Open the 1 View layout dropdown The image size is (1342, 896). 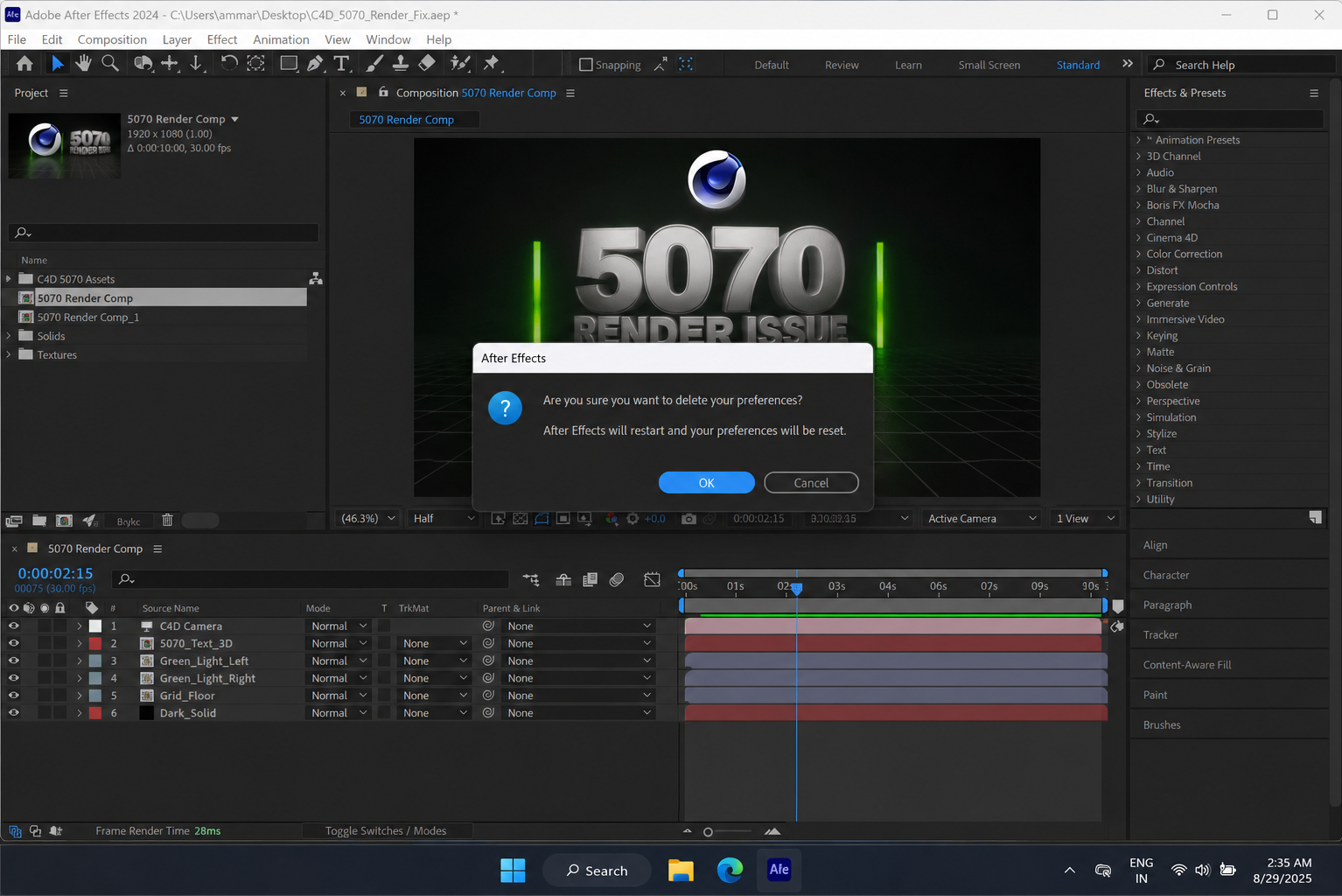1085,519
